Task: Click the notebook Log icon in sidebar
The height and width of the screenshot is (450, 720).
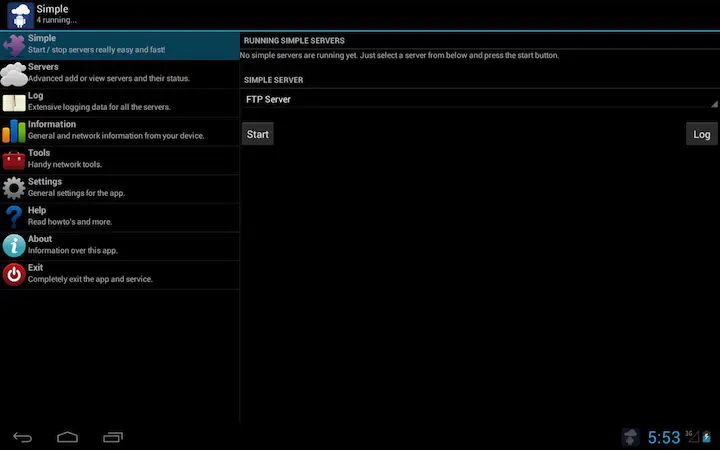Action: [x=14, y=102]
